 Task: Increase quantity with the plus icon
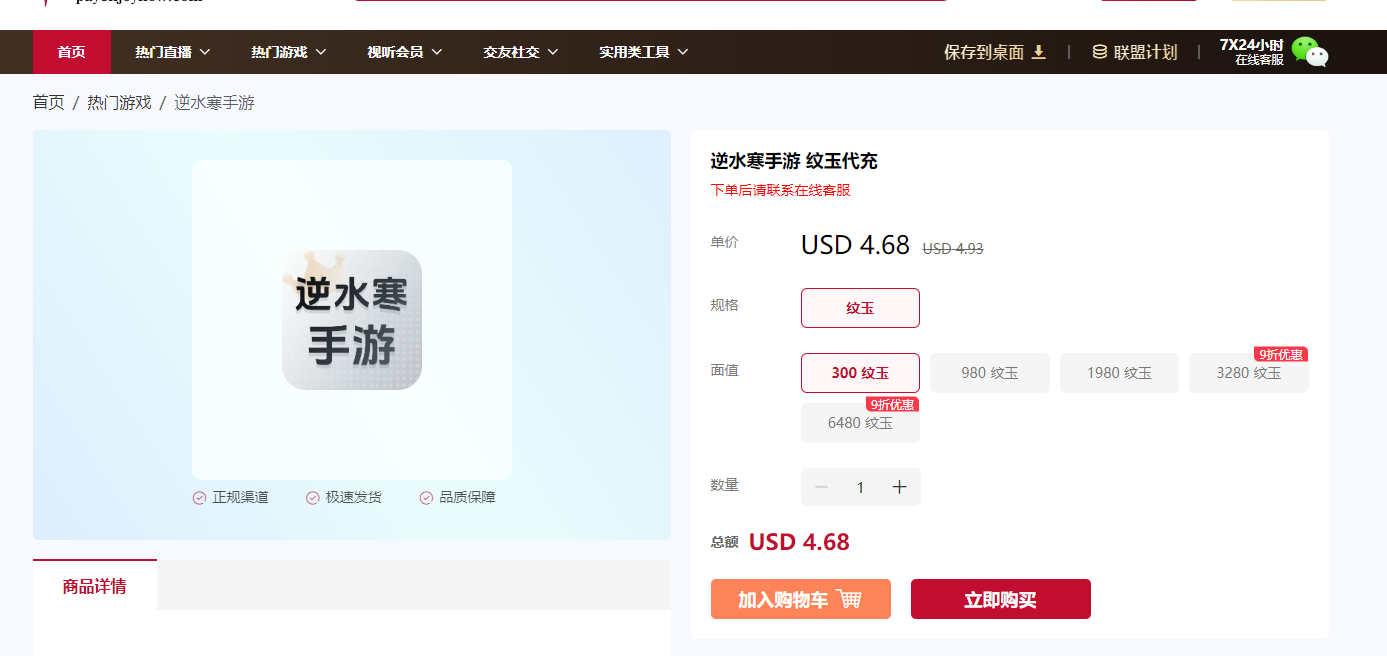[x=899, y=487]
